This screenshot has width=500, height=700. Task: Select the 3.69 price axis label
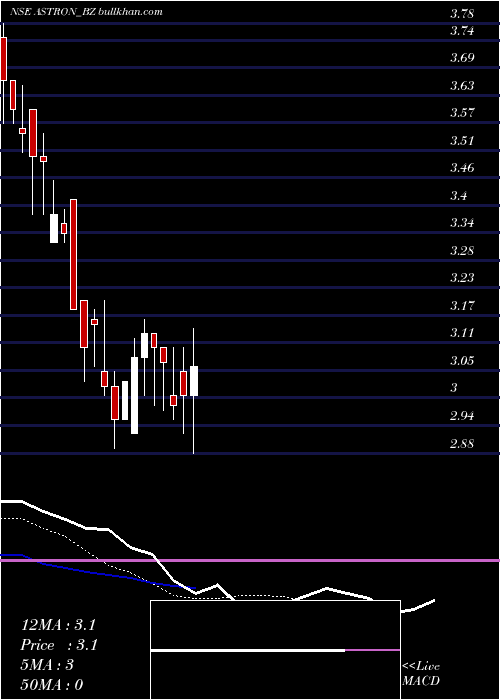[462, 58]
